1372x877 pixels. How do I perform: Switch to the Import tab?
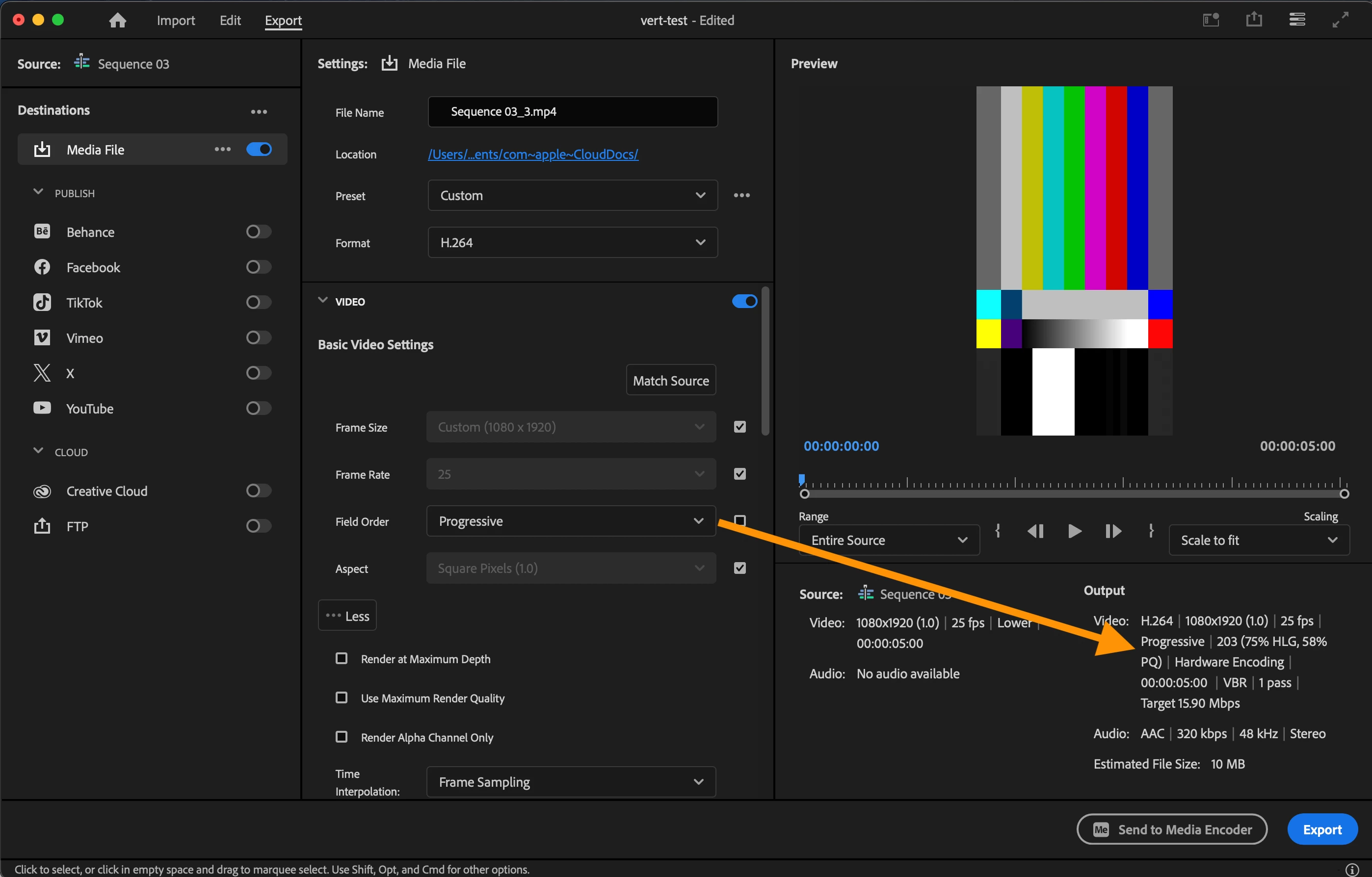[176, 21]
